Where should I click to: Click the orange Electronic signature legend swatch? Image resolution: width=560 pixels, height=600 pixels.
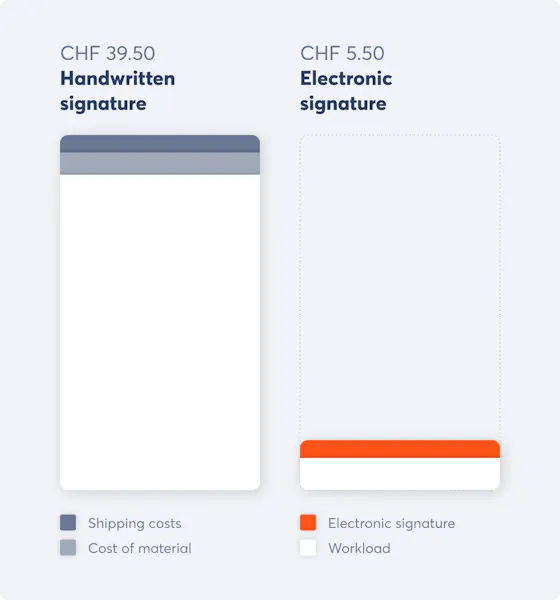click(308, 522)
